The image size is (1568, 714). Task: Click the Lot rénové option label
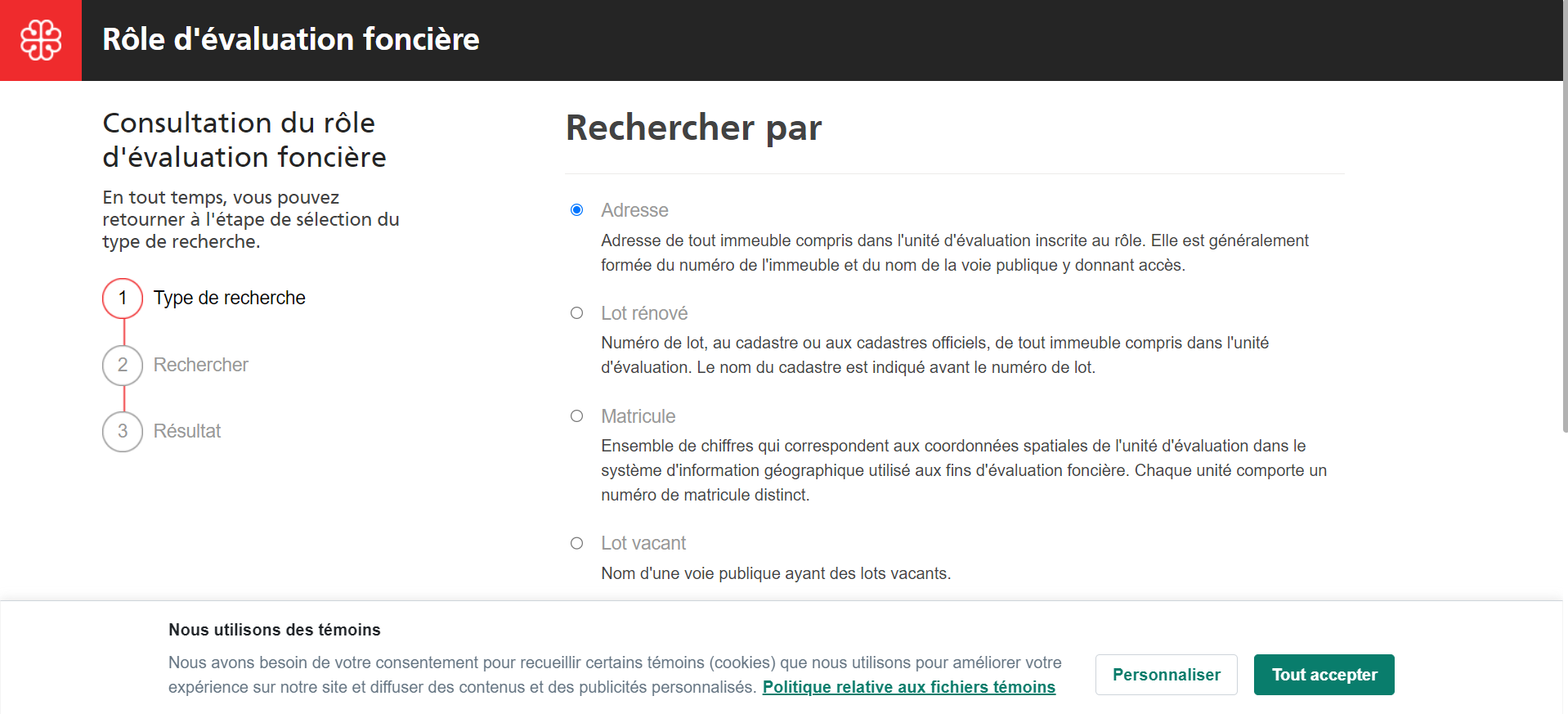coord(644,313)
